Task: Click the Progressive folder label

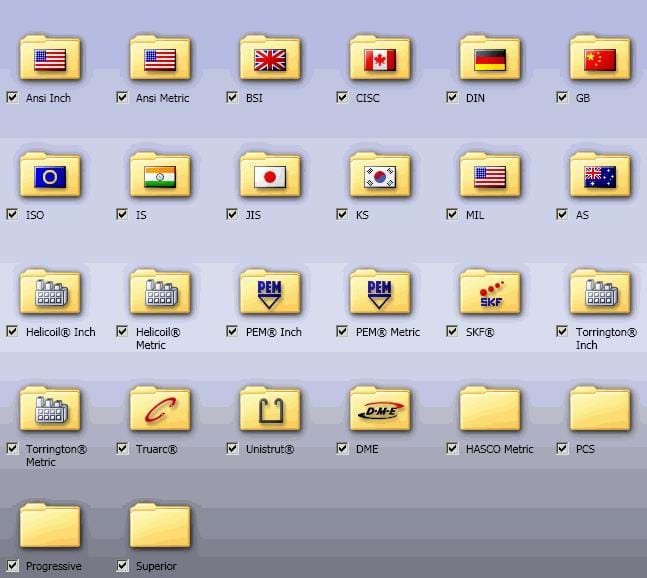Action: [x=53, y=566]
